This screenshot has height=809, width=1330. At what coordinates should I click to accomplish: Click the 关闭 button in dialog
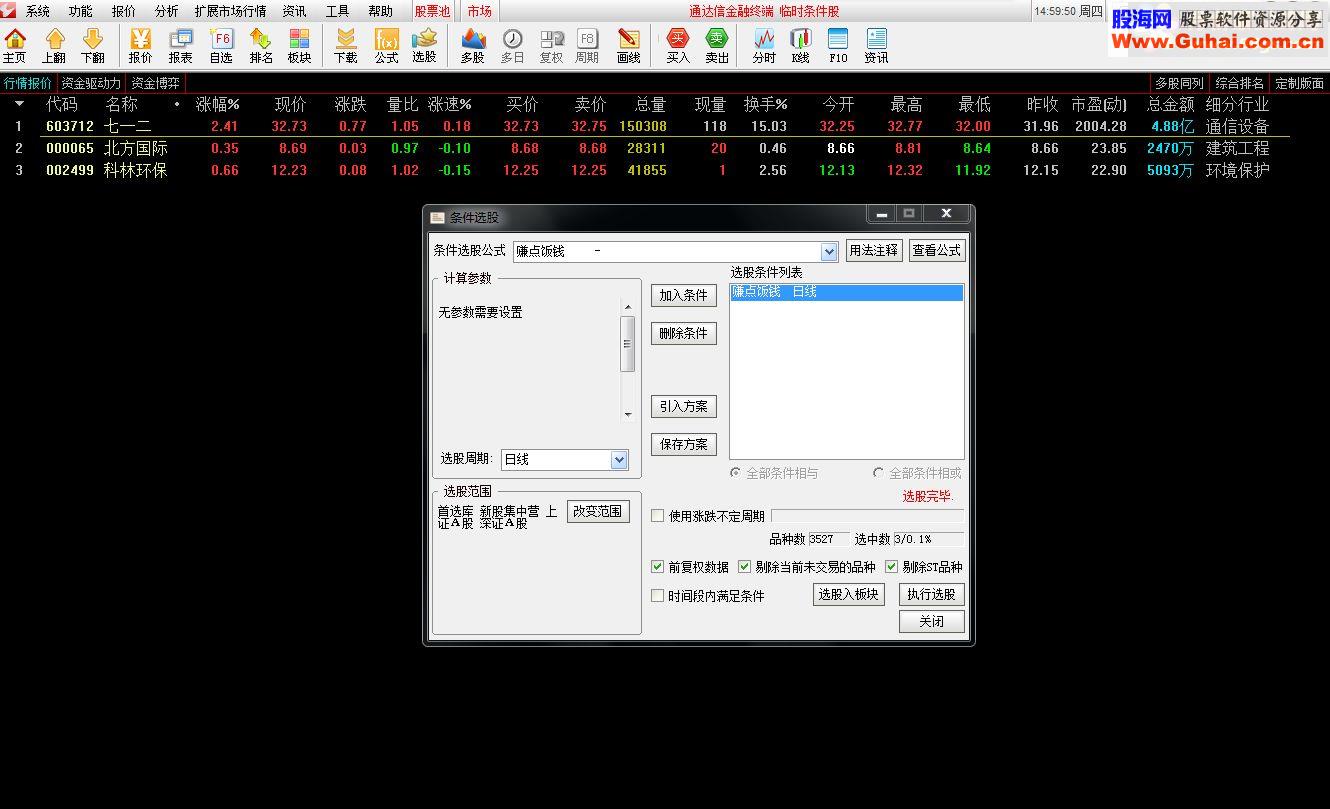tap(931, 622)
